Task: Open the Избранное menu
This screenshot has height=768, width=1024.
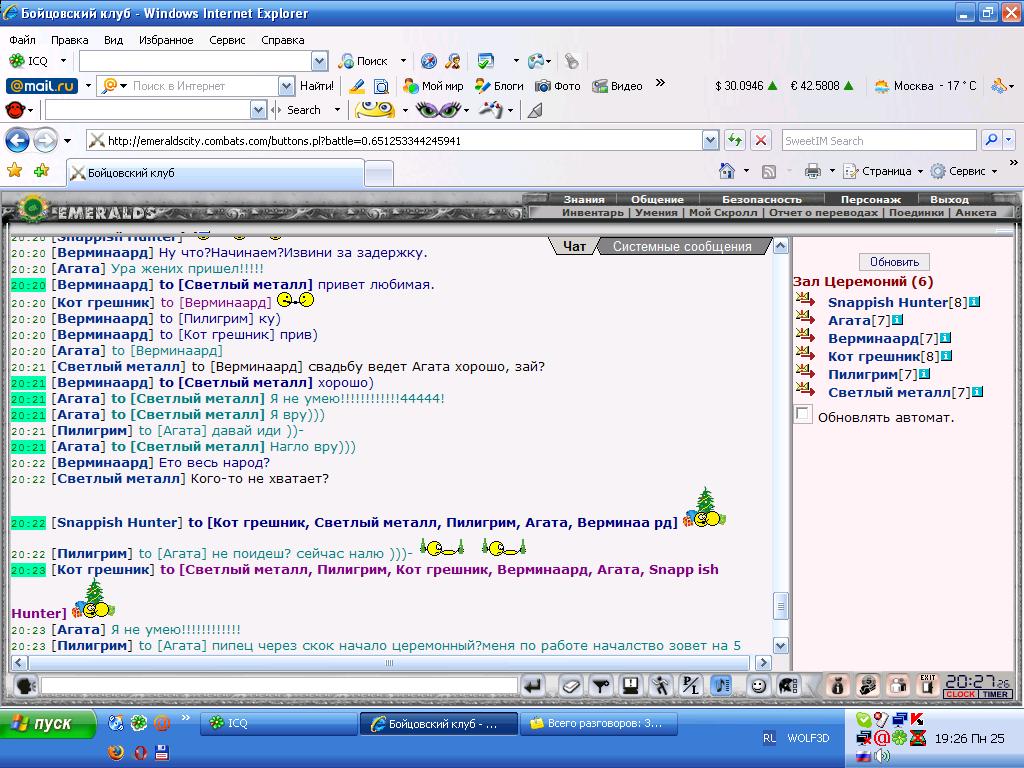Action: coord(166,40)
